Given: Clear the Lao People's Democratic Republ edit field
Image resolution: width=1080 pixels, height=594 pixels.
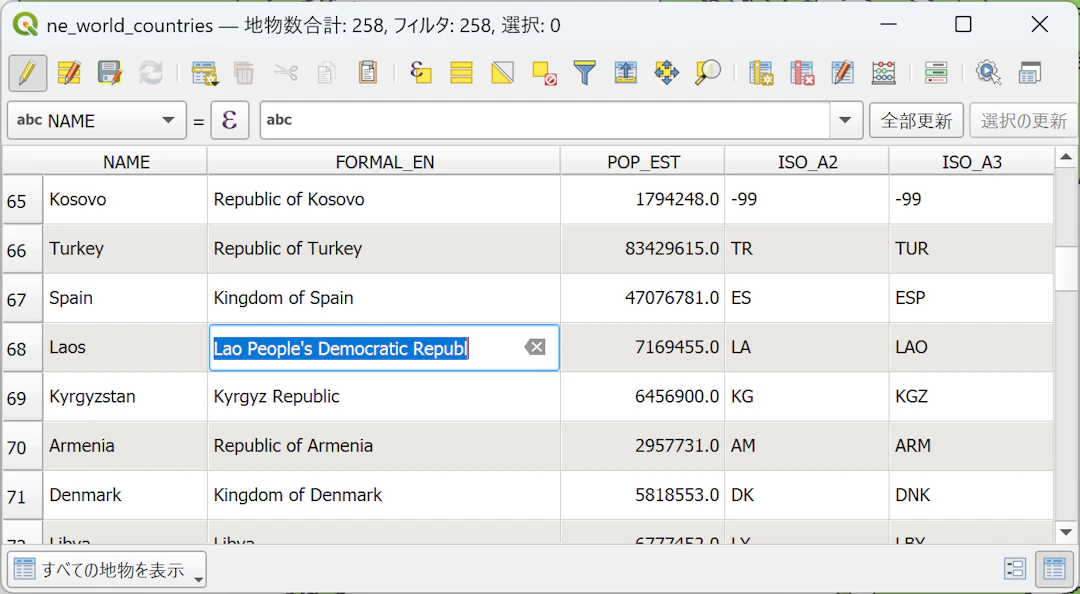Looking at the screenshot, I should tap(534, 347).
